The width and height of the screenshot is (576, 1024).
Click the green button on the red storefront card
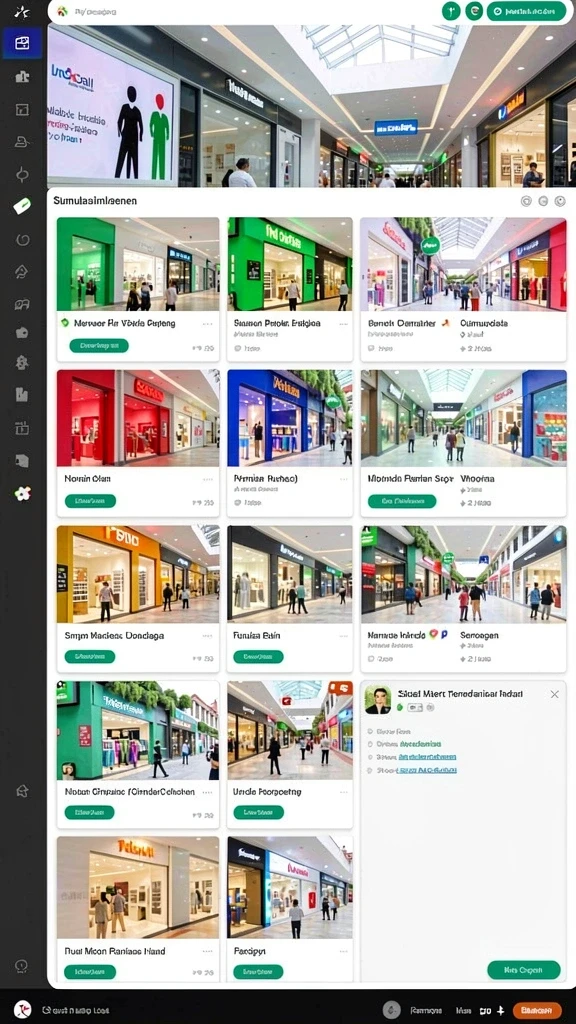click(x=90, y=501)
